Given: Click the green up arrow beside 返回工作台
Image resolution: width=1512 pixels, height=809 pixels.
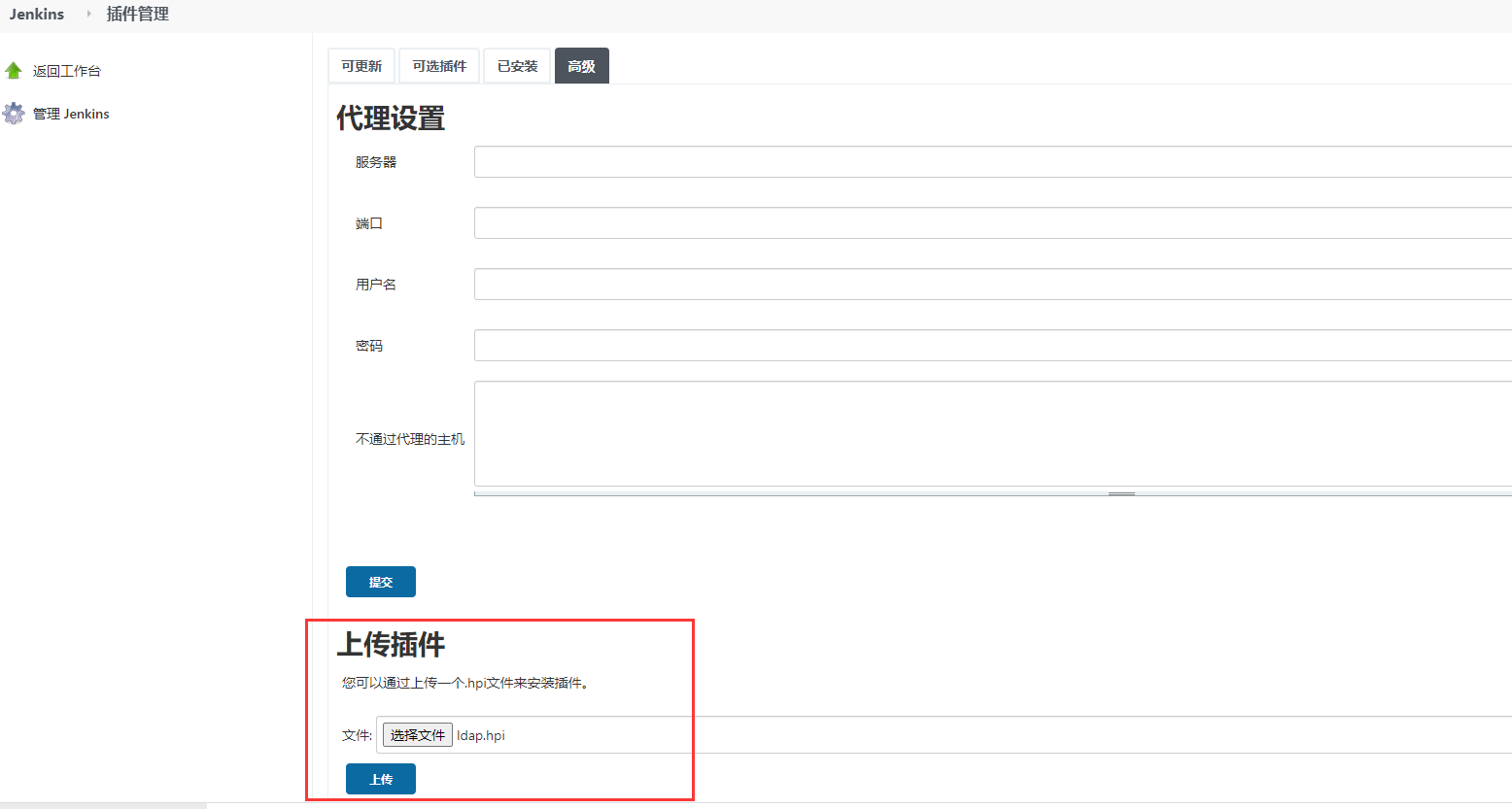Looking at the screenshot, I should tap(14, 69).
